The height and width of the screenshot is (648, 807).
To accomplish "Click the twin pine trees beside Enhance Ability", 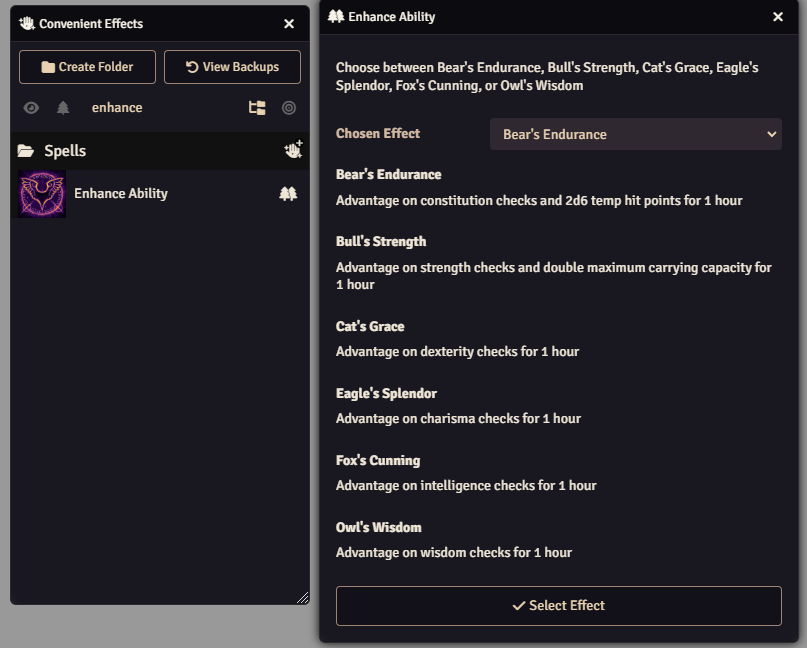I will click(288, 193).
